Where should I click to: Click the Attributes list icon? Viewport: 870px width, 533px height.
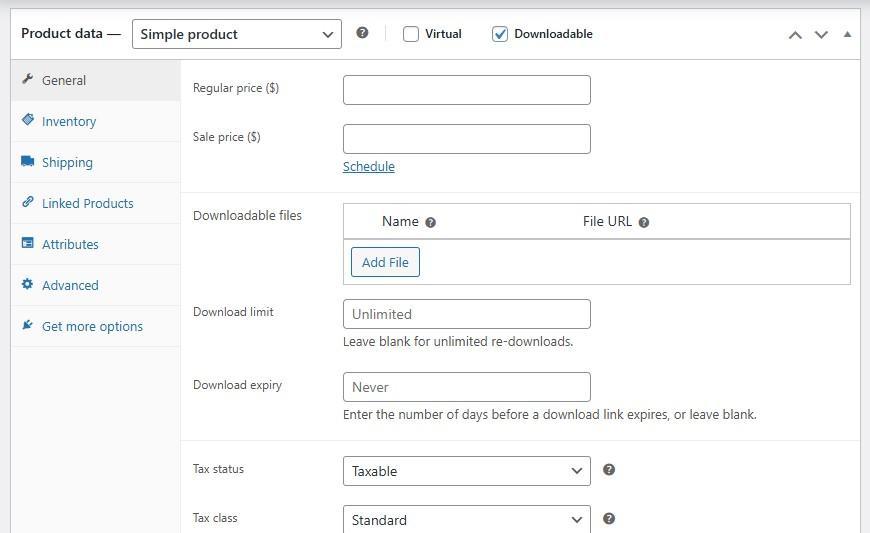pyautogui.click(x=28, y=243)
